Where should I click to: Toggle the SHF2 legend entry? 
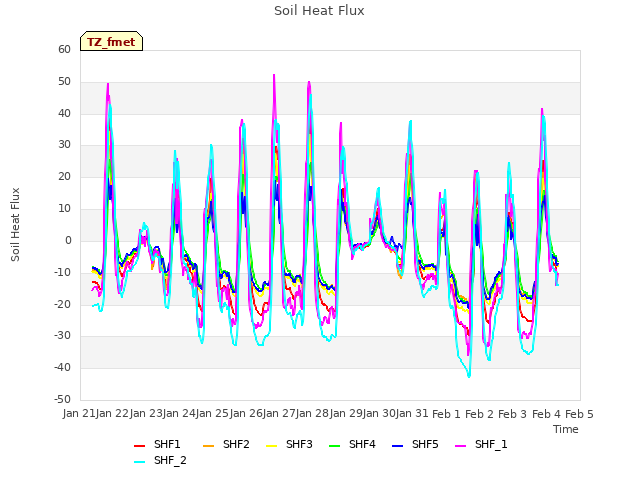pyautogui.click(x=226, y=444)
